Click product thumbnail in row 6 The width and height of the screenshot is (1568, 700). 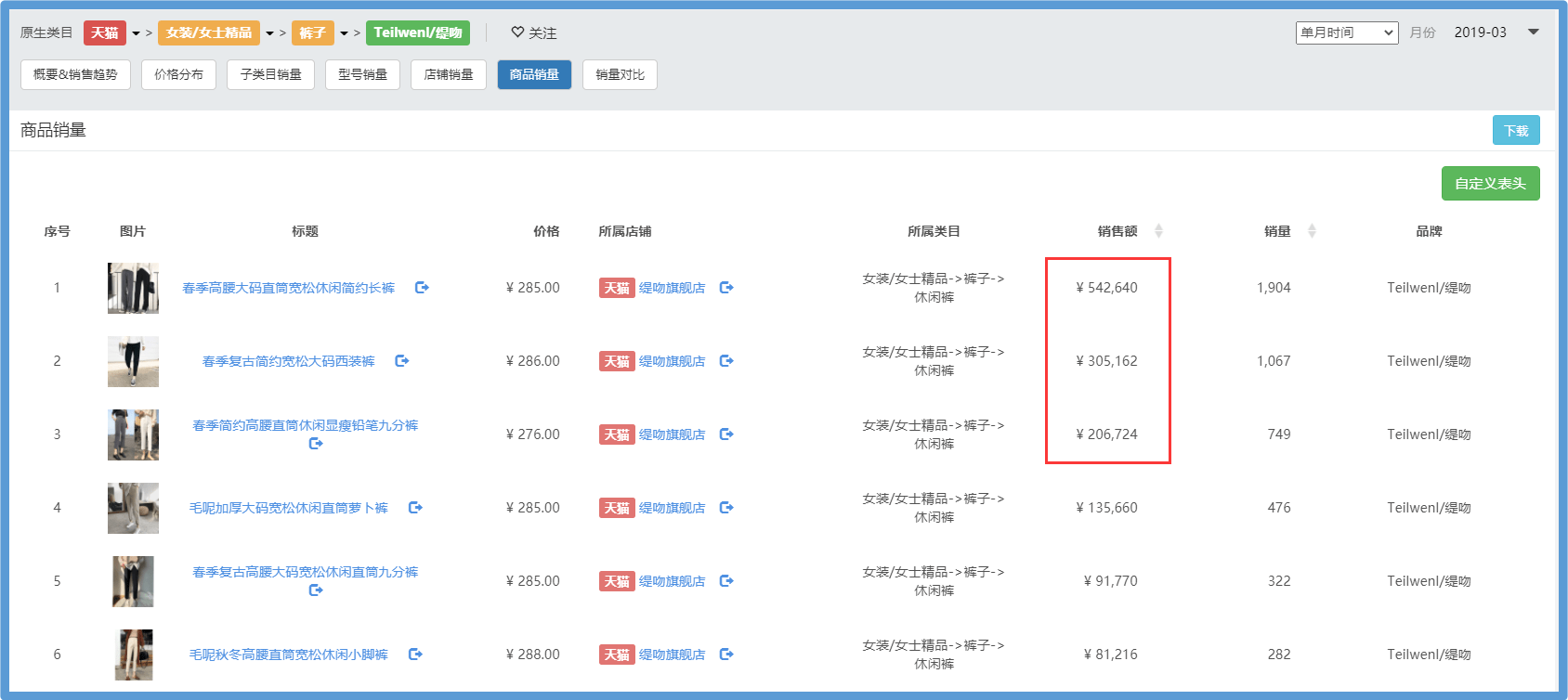coord(134,655)
